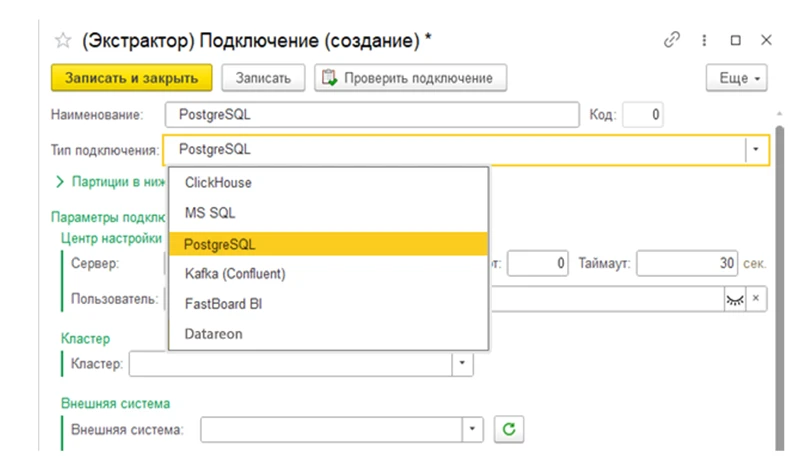Click Записать и закрыть button
This screenshot has width=809, height=472.
click(131, 77)
